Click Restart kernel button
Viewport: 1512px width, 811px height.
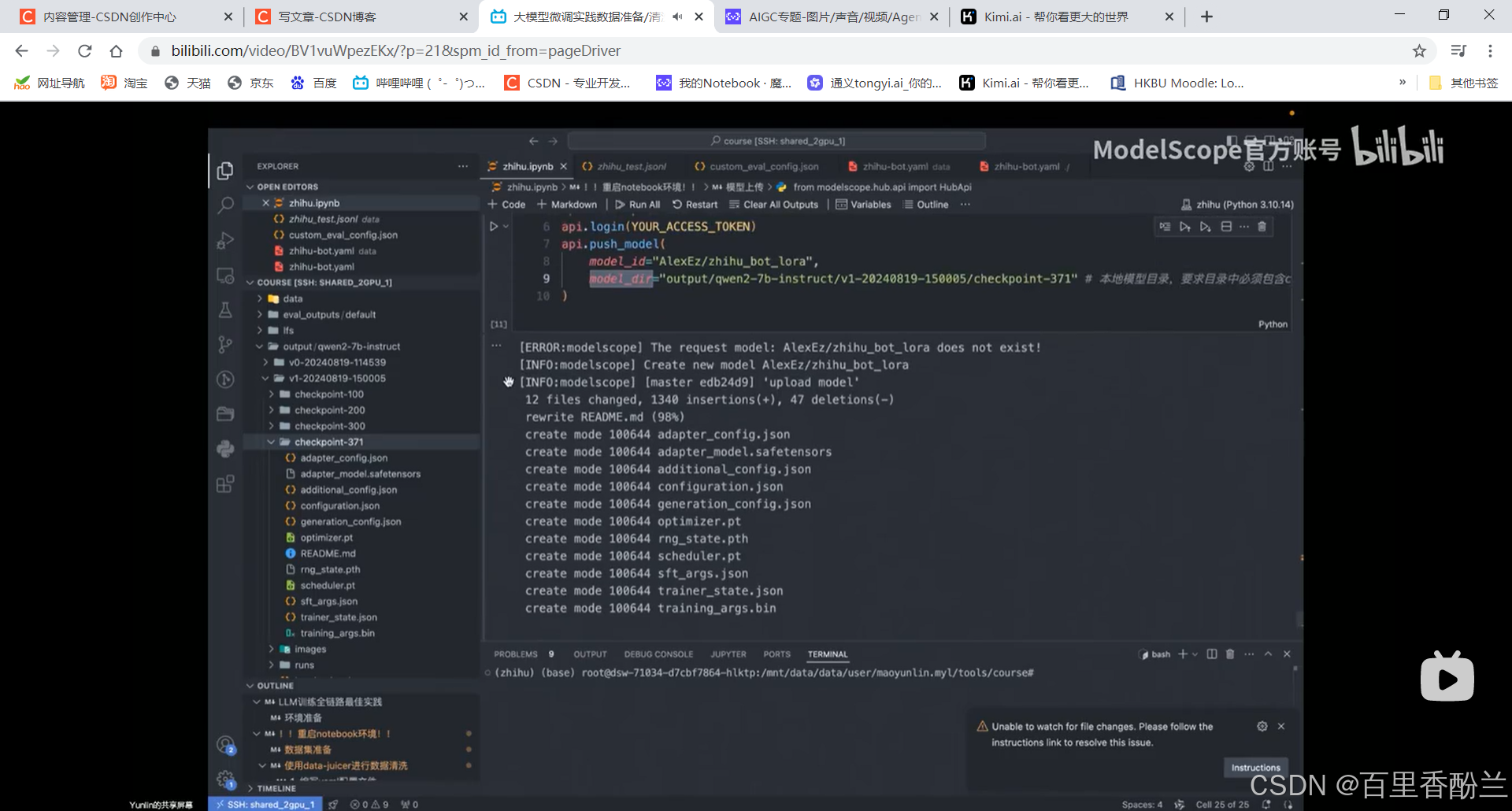click(695, 205)
